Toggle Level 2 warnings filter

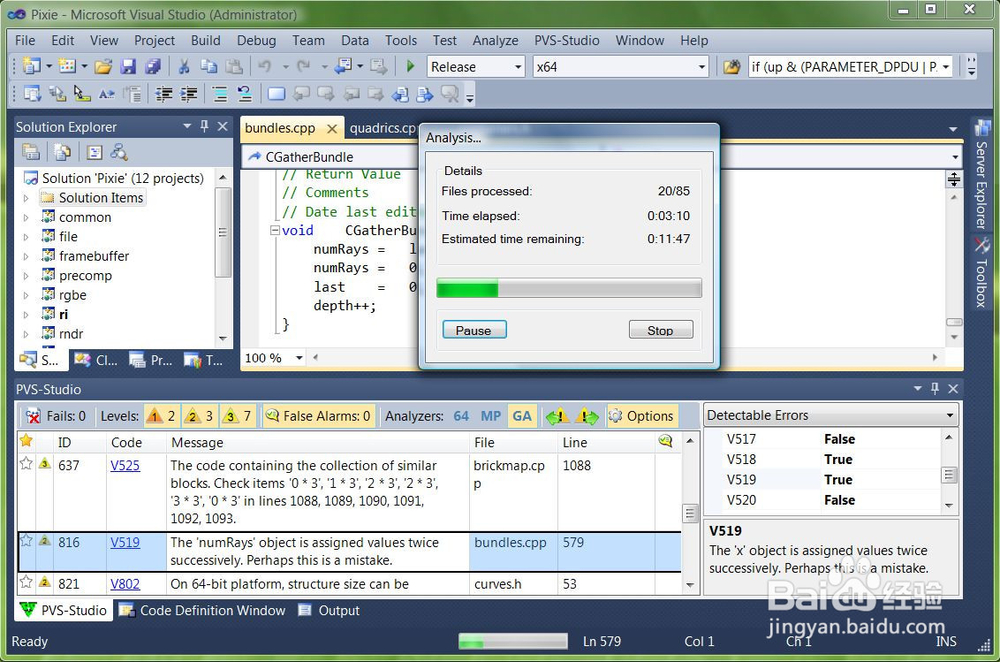(x=199, y=416)
